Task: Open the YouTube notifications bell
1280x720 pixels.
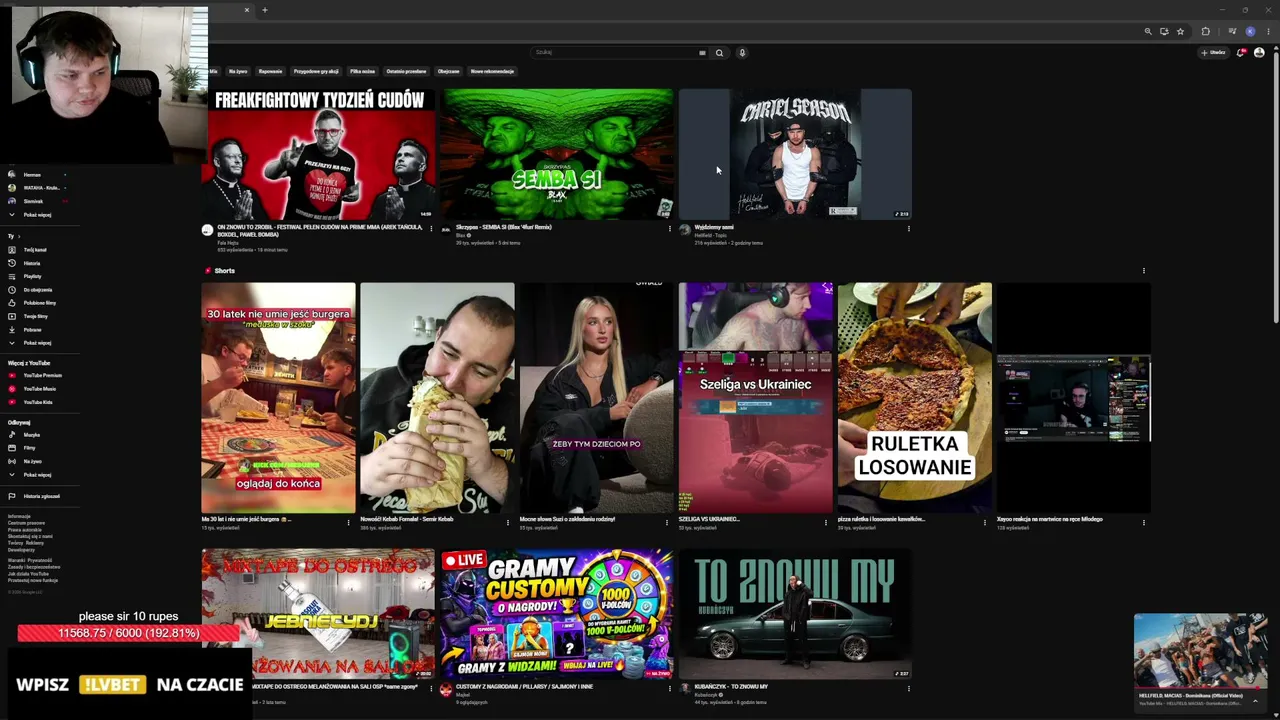Action: coord(1241,53)
